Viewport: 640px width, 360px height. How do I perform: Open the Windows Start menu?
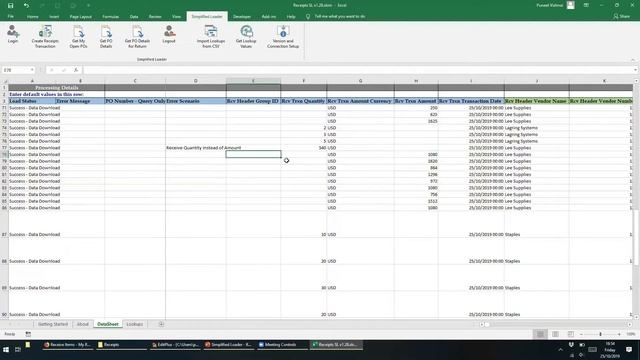6,350
